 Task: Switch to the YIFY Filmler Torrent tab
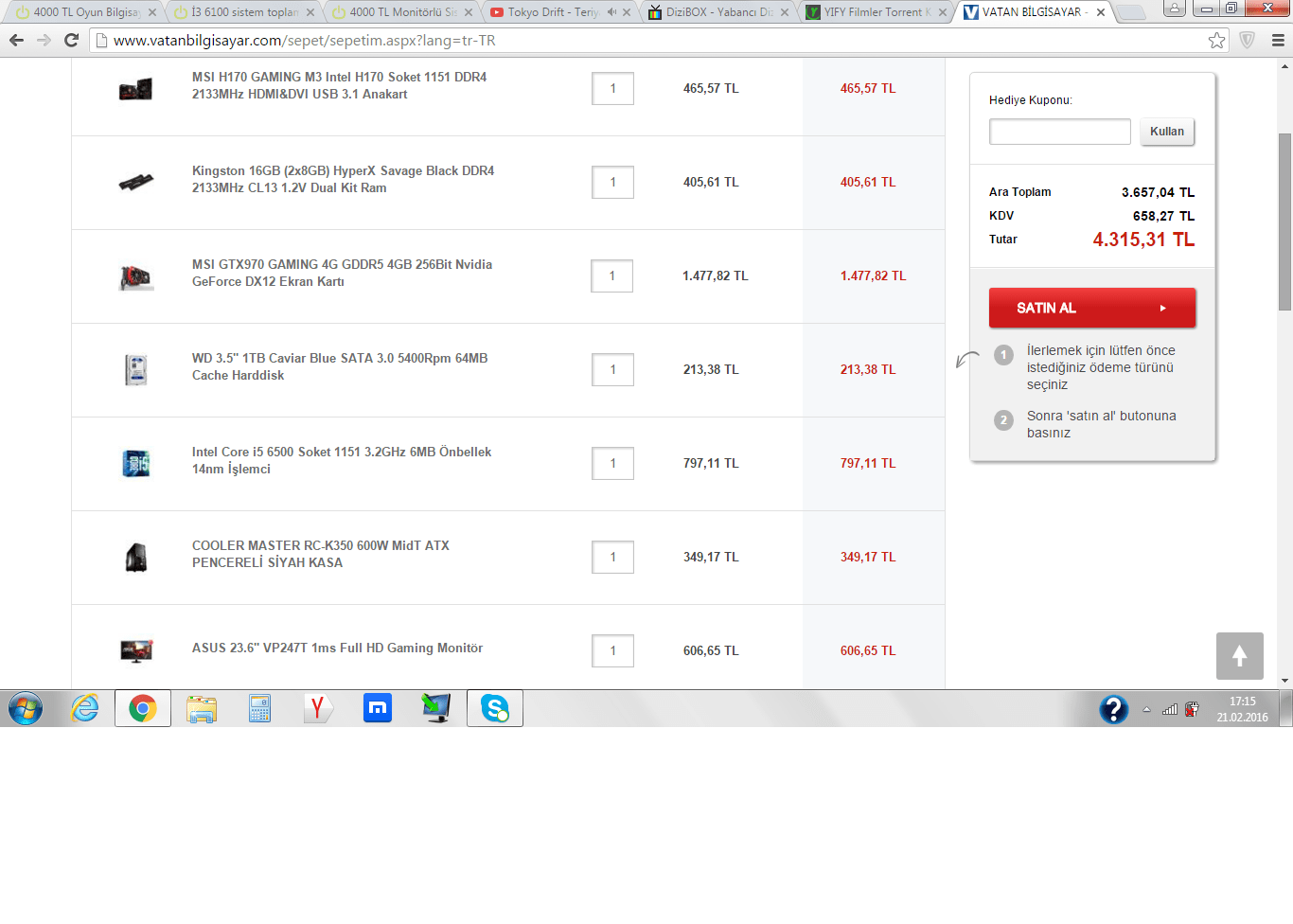[877, 12]
